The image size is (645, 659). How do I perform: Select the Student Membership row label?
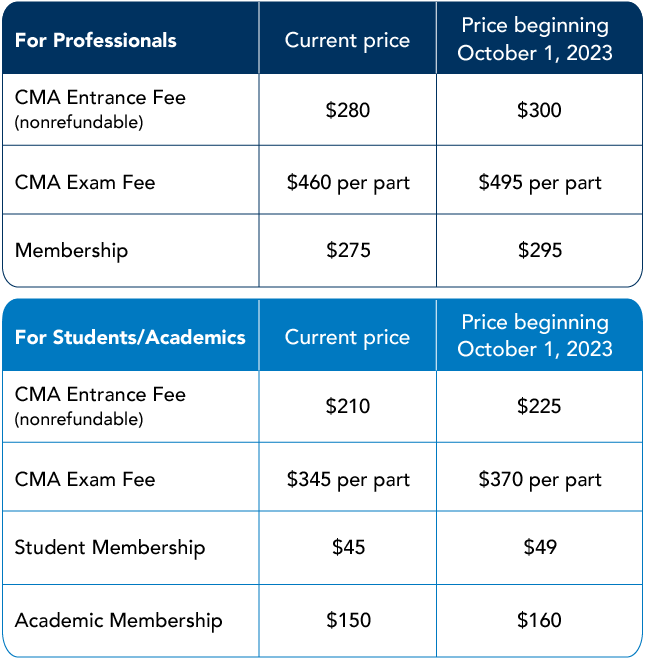(110, 548)
